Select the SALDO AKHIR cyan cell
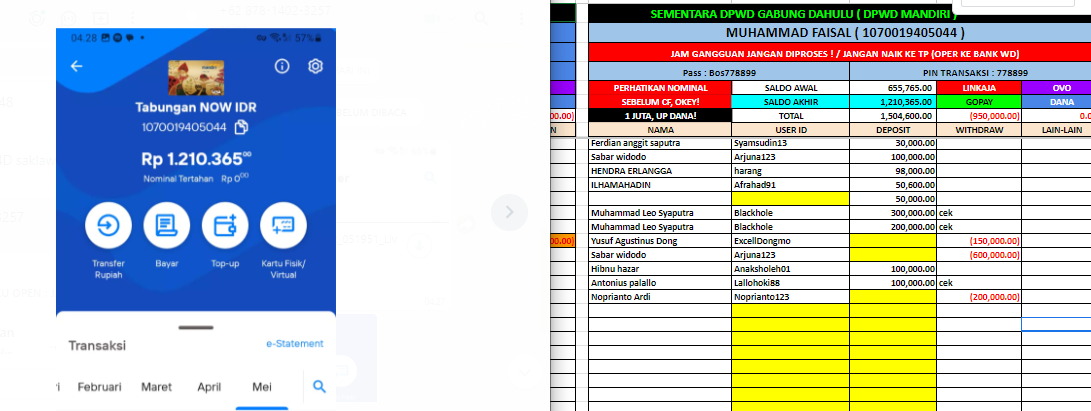This screenshot has width=1091, height=411. coord(790,102)
